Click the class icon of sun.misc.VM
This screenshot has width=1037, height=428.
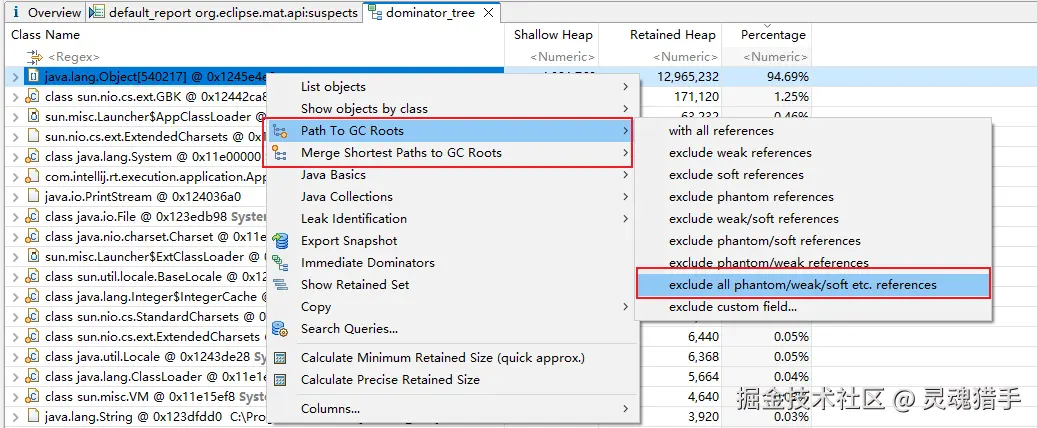[x=33, y=396]
